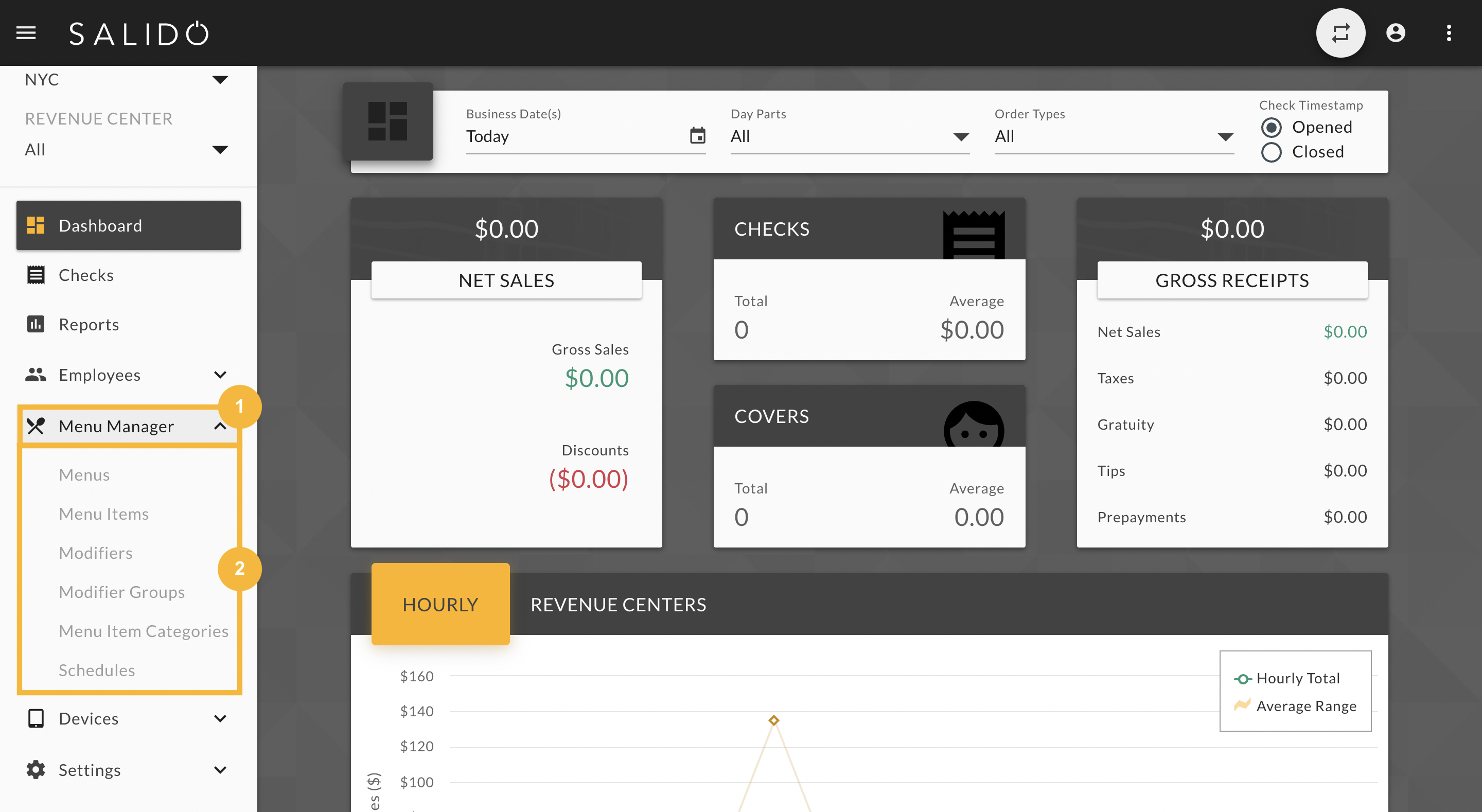Open the Day Parts dropdown
The width and height of the screenshot is (1482, 812).
pyautogui.click(x=849, y=136)
